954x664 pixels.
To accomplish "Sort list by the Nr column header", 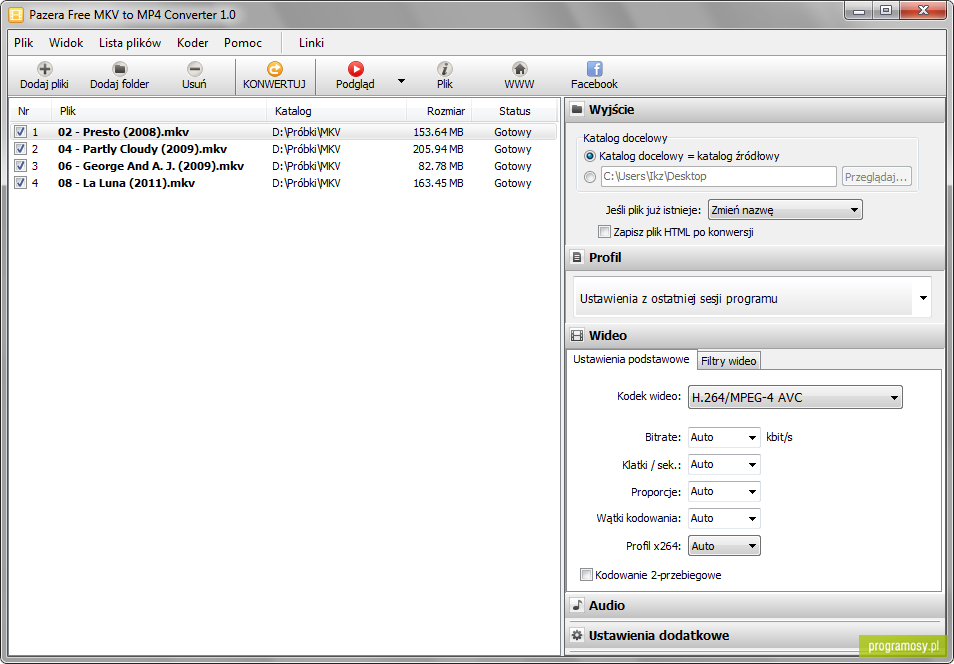I will coord(31,111).
